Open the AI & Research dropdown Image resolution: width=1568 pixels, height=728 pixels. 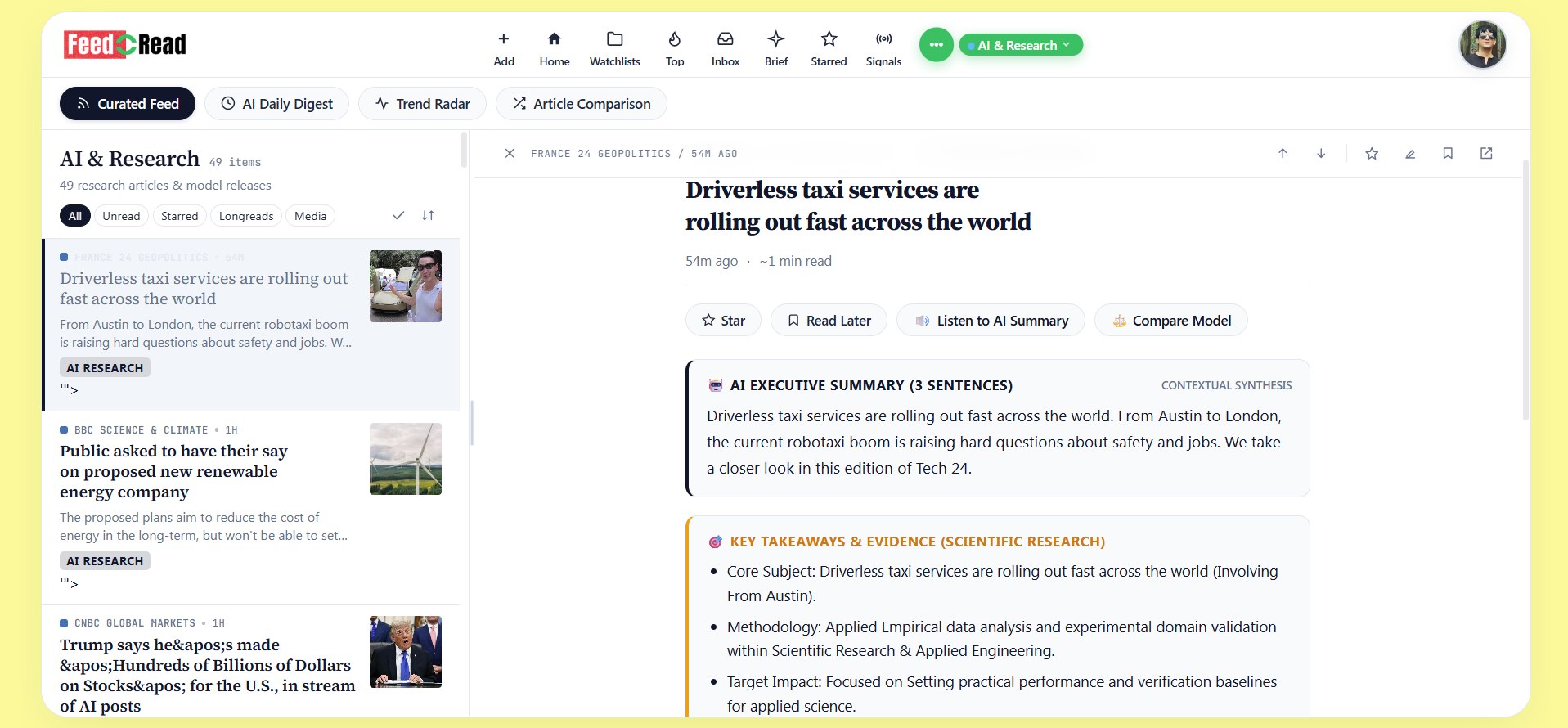(1021, 45)
